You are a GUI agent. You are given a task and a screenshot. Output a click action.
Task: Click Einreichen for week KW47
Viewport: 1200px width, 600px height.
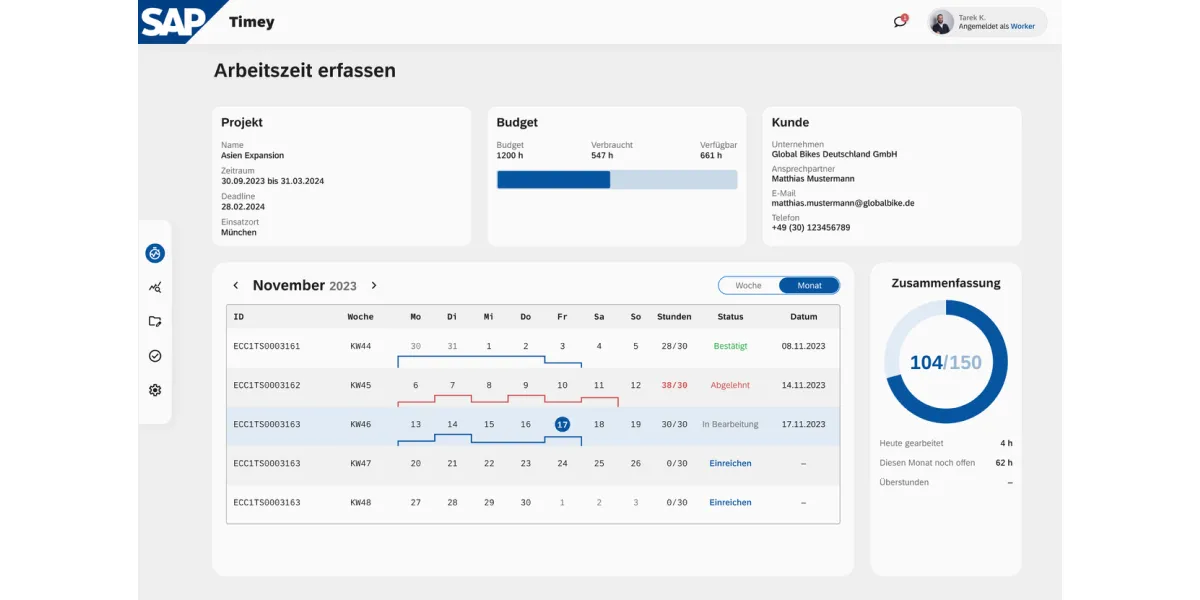click(730, 463)
